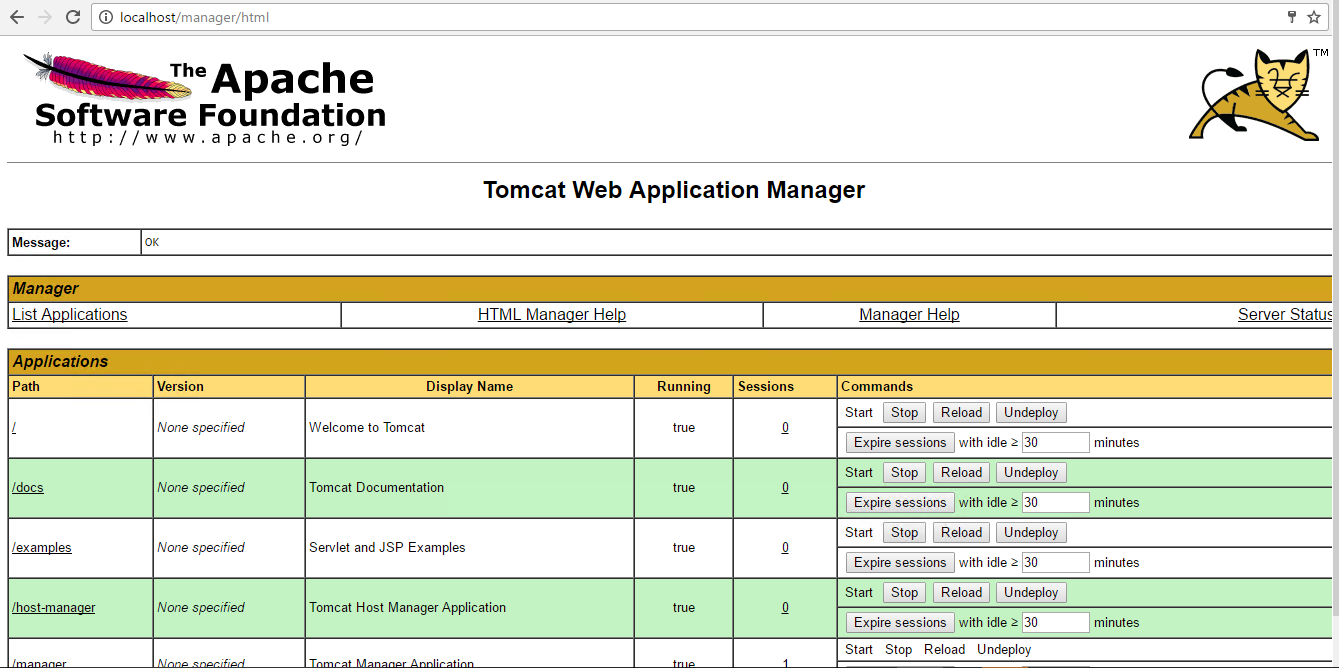
Task: Open the /examples path link
Action: click(x=42, y=547)
